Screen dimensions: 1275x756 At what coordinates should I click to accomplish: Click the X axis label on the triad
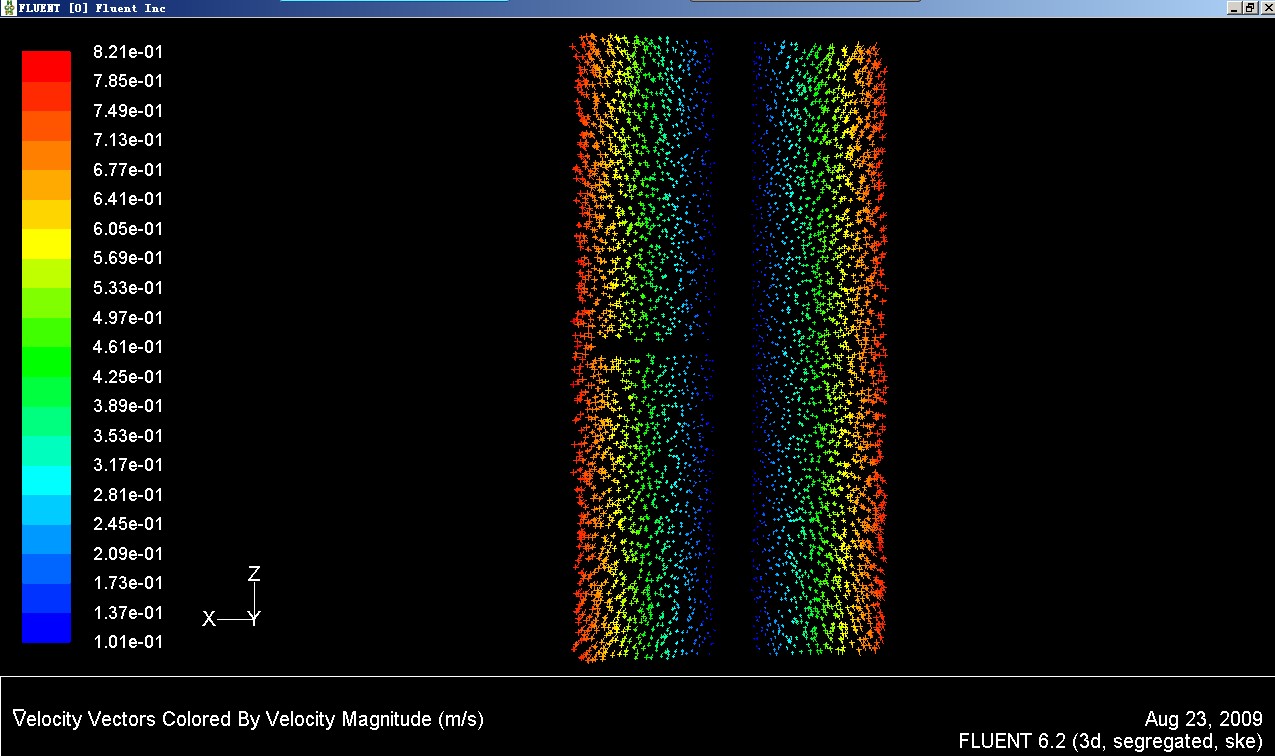click(x=209, y=620)
